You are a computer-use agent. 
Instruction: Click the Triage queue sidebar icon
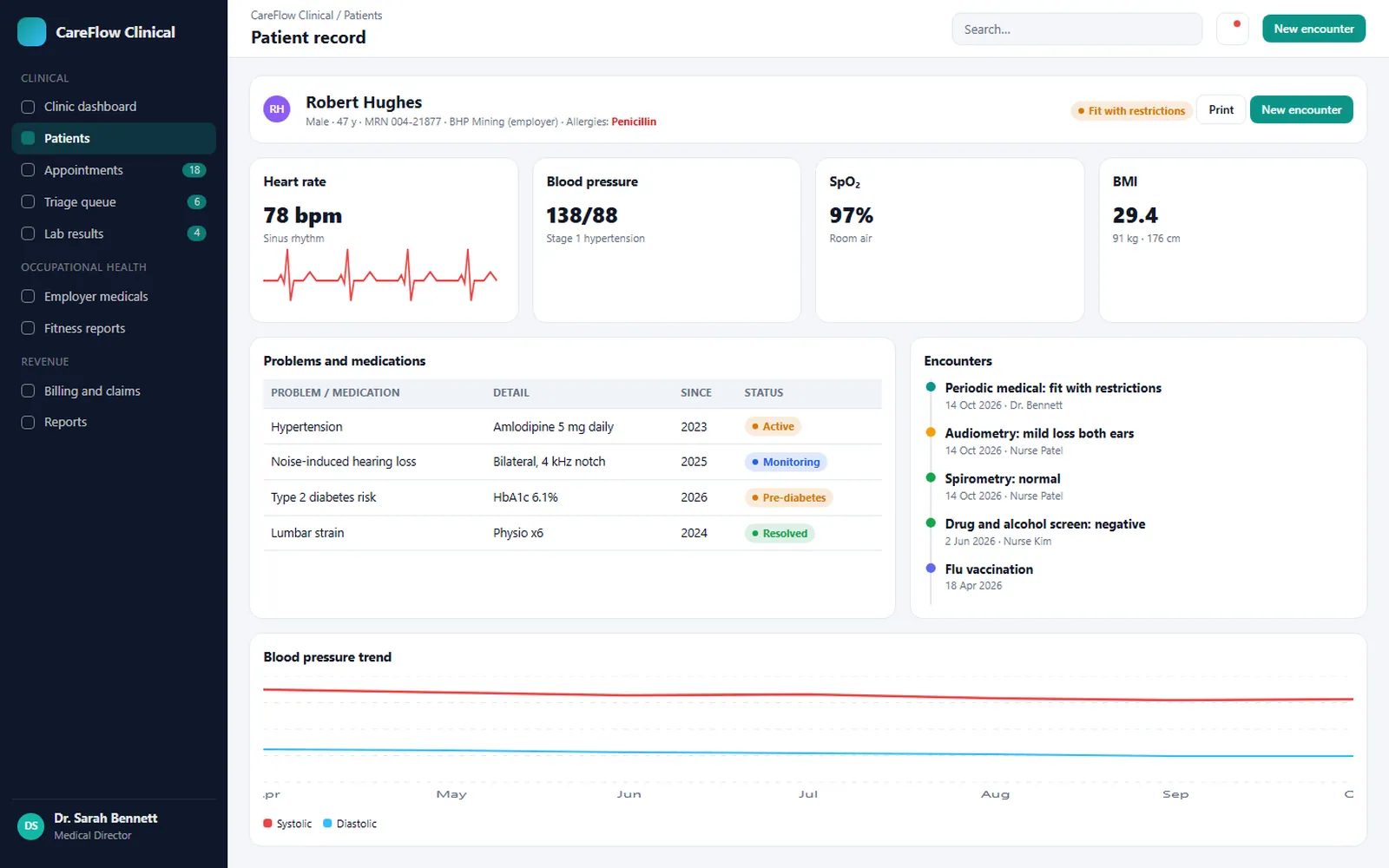[x=28, y=202]
